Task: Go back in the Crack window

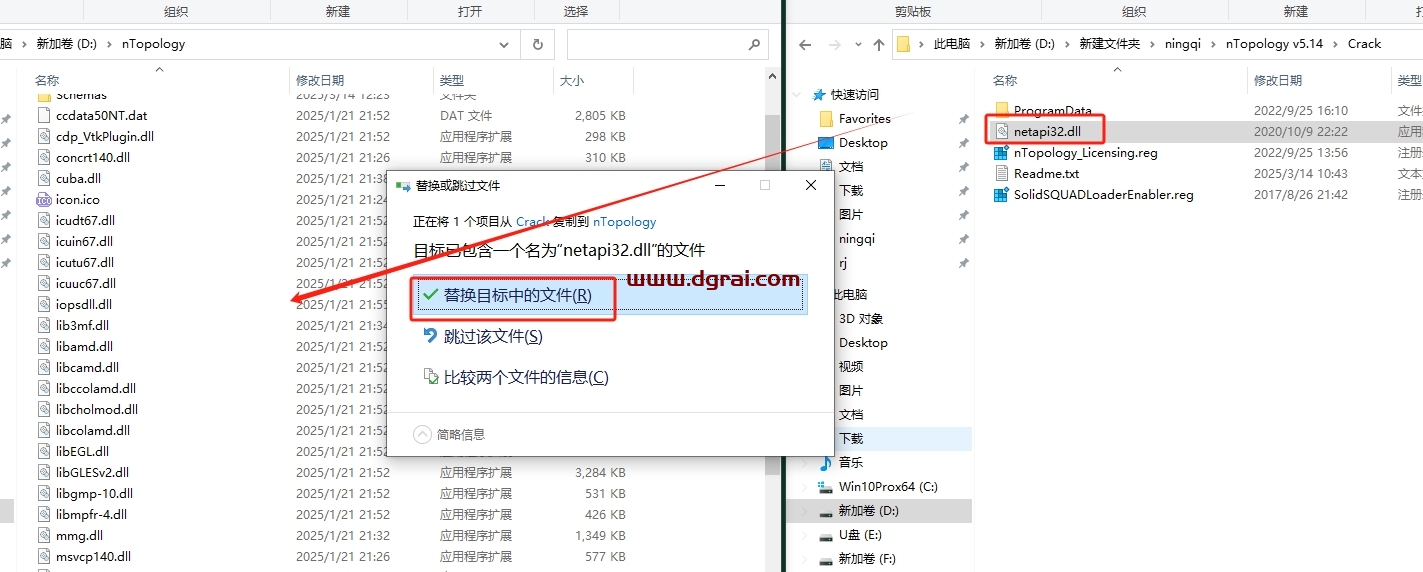Action: [x=806, y=44]
